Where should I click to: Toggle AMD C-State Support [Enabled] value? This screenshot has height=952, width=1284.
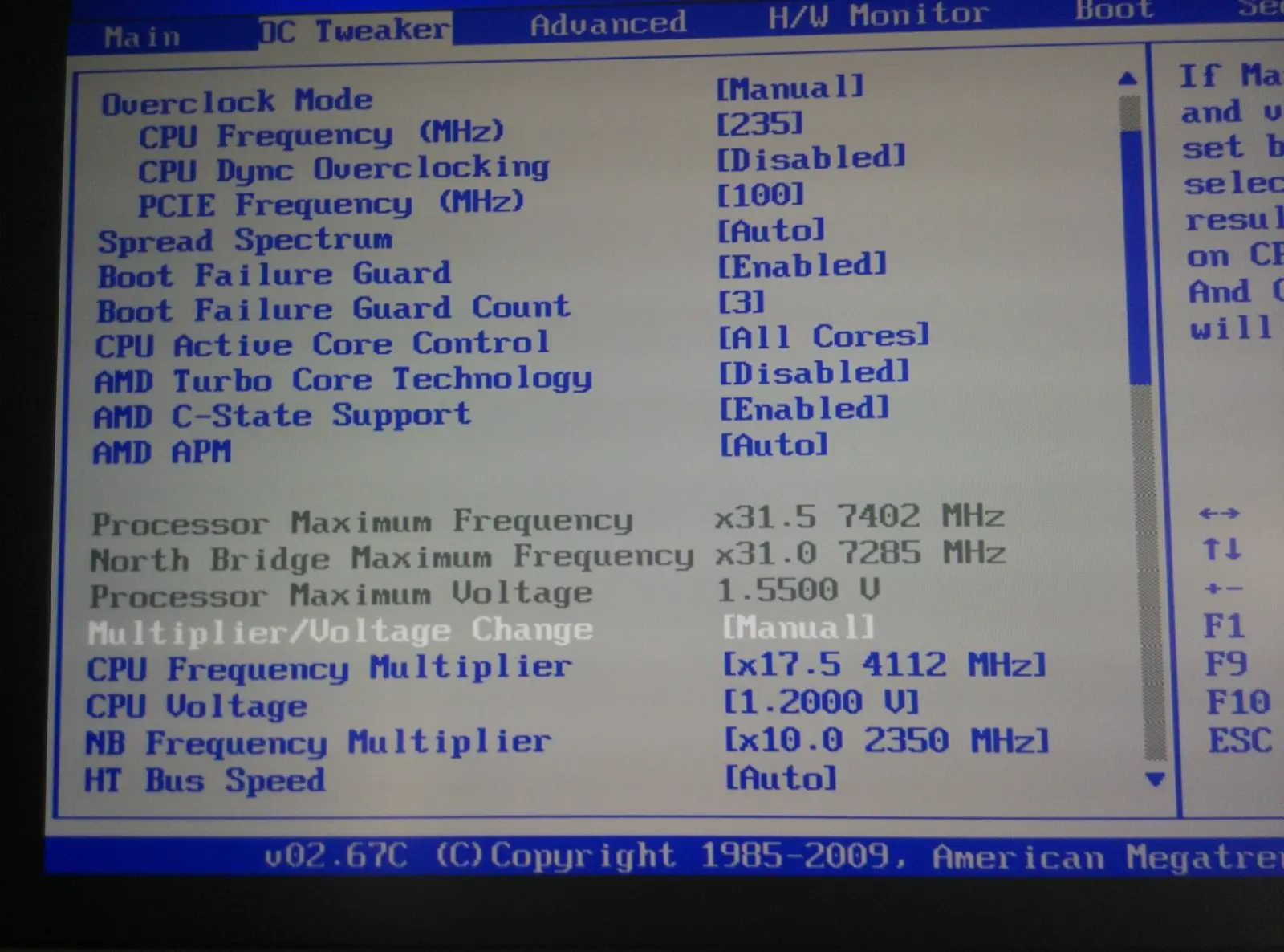804,409
